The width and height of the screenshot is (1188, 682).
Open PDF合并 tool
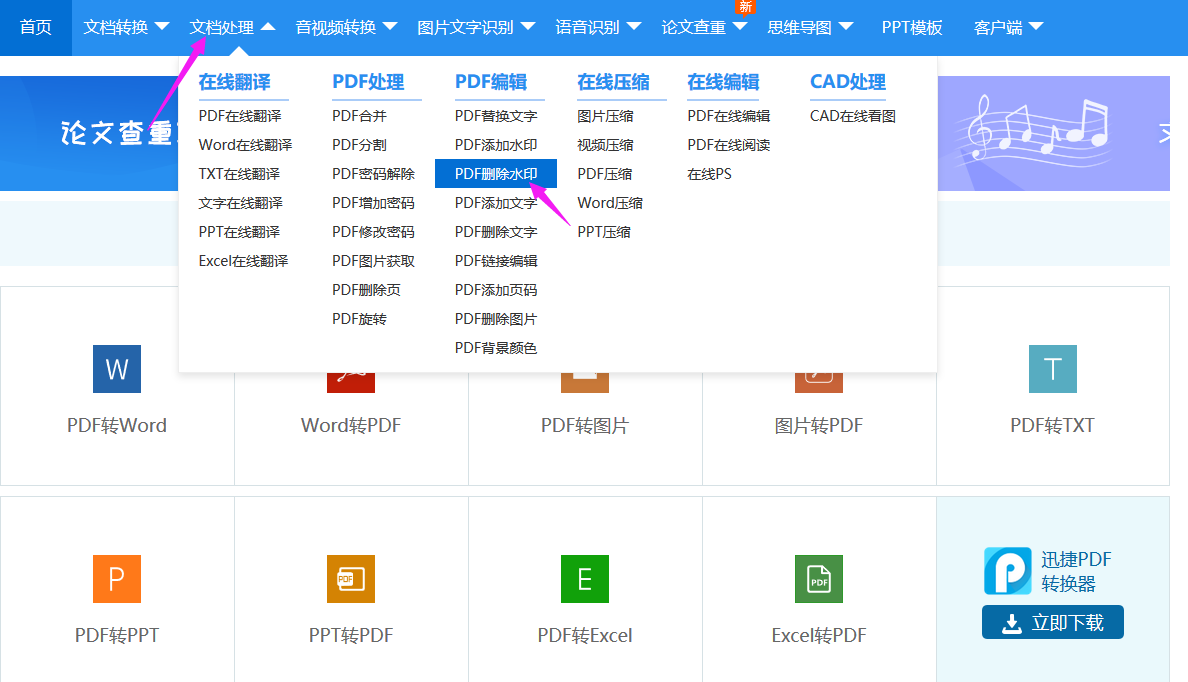pyautogui.click(x=359, y=116)
